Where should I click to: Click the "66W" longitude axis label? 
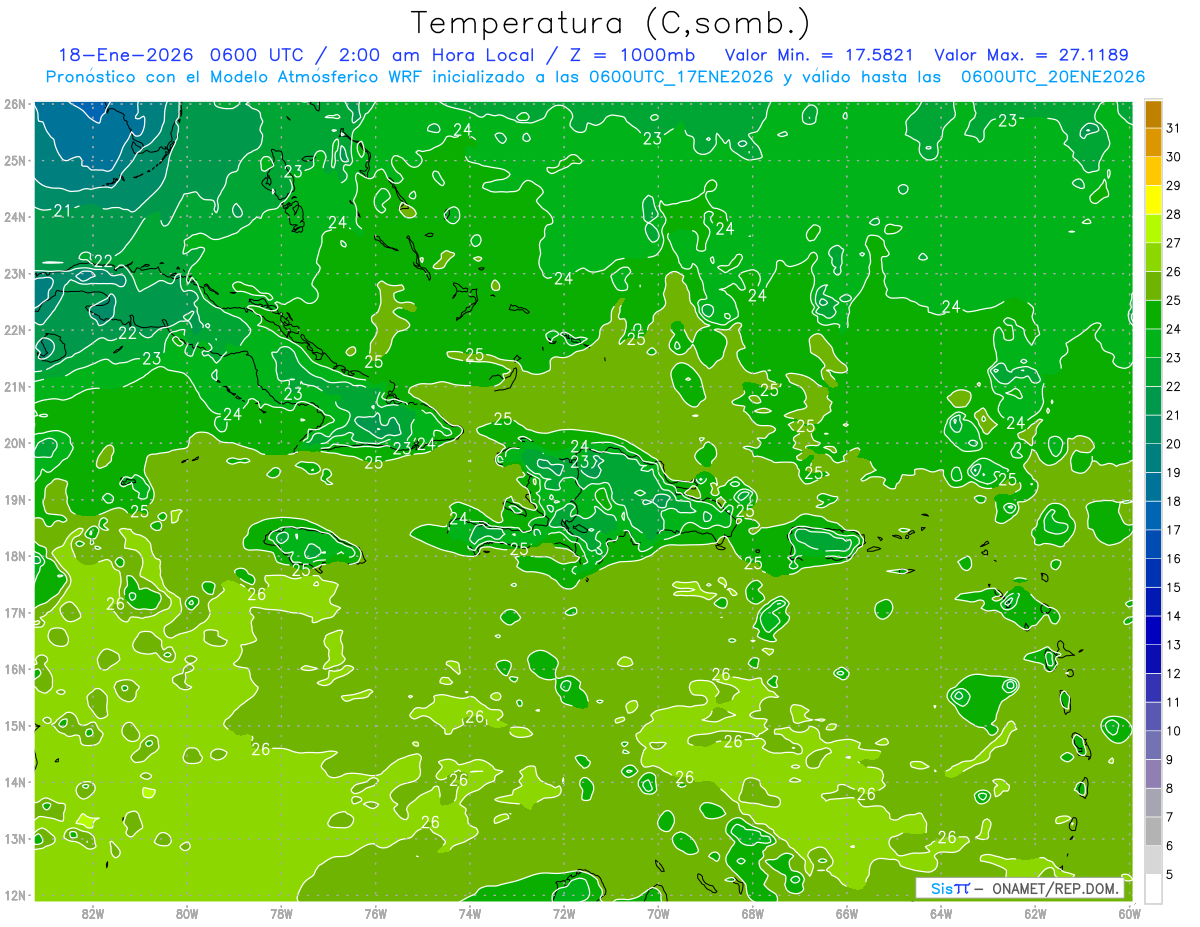(847, 913)
